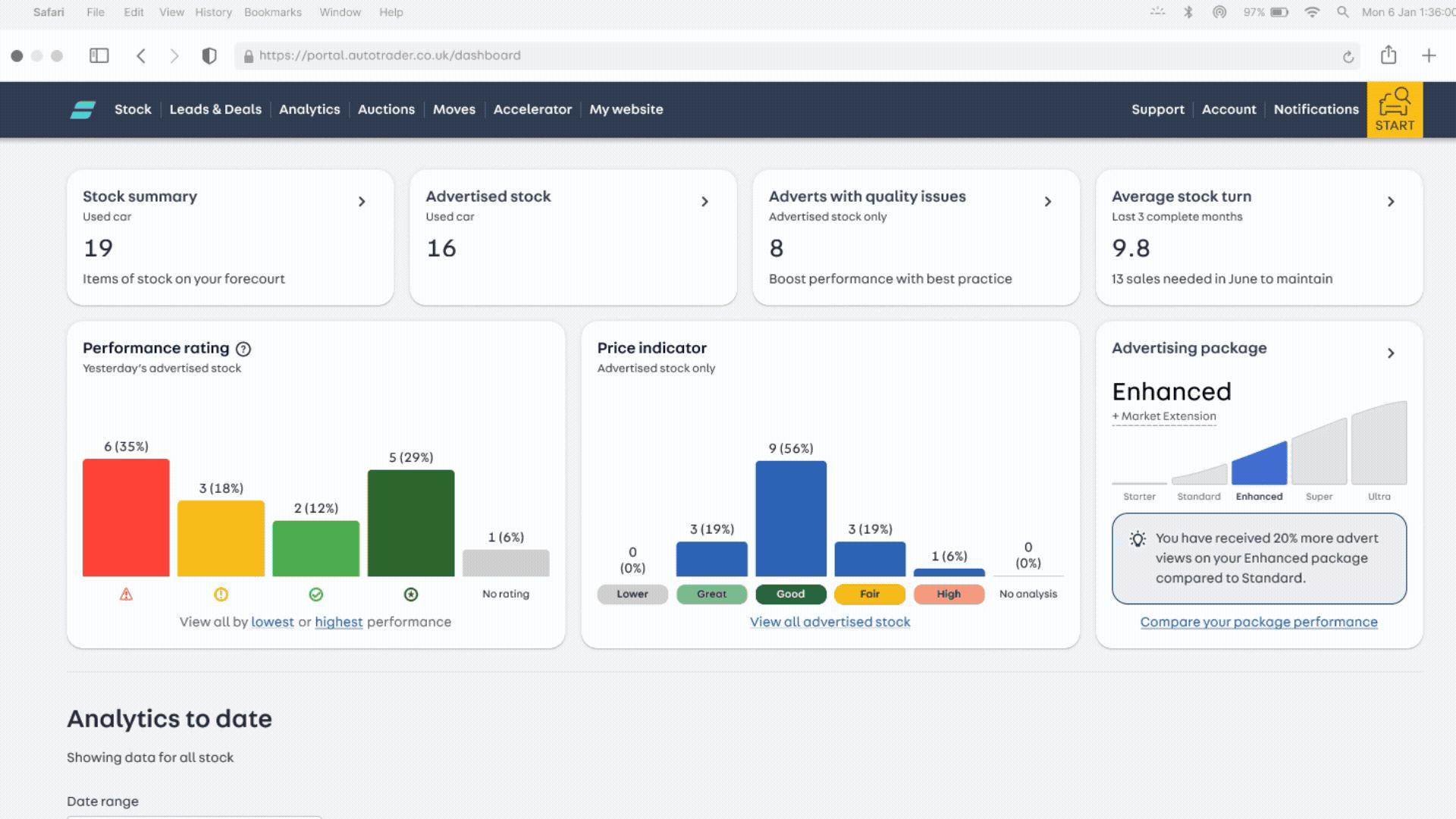Open Compare your package performance link
Screen dimensions: 1456x819
click(1259, 622)
